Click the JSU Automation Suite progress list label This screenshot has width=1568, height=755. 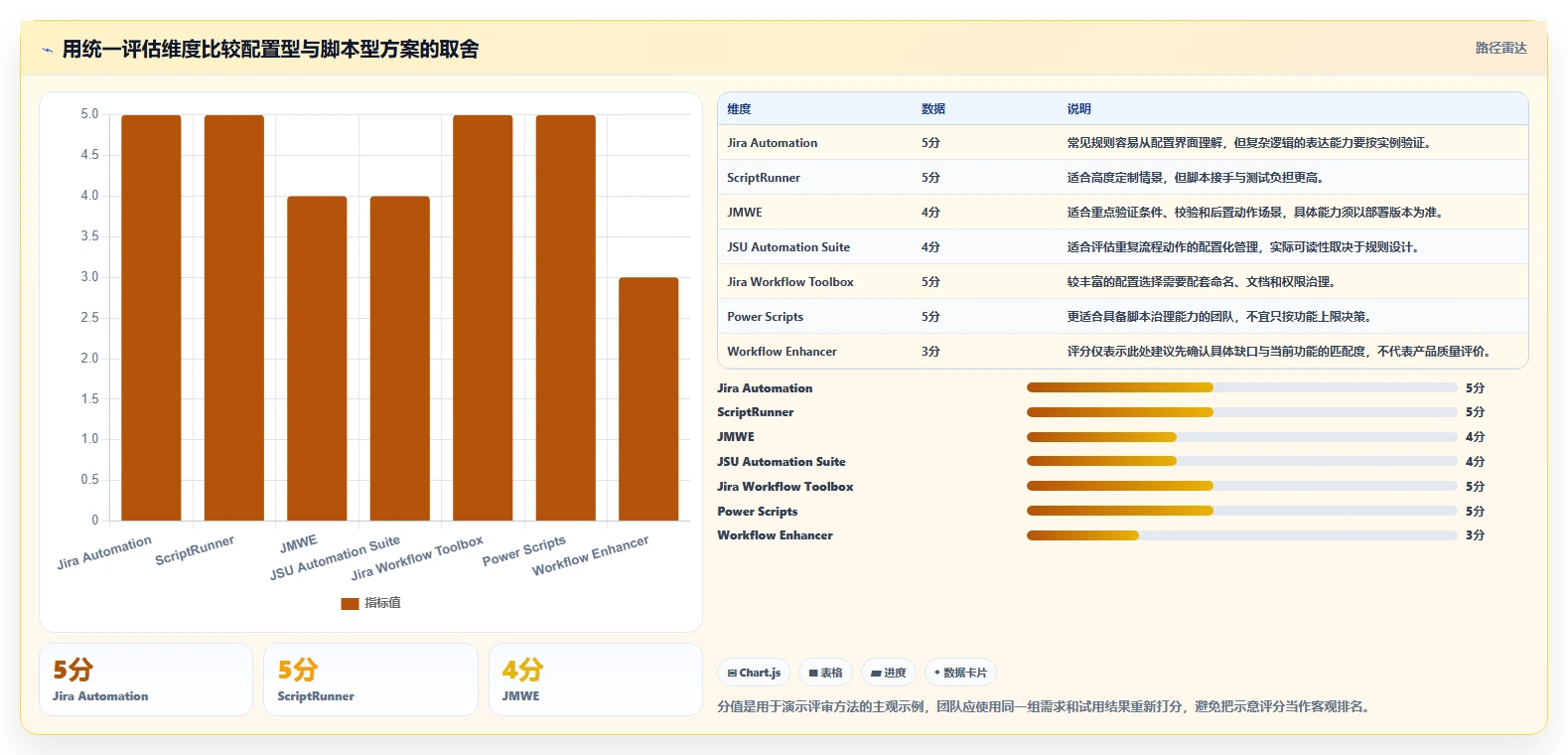point(782,462)
